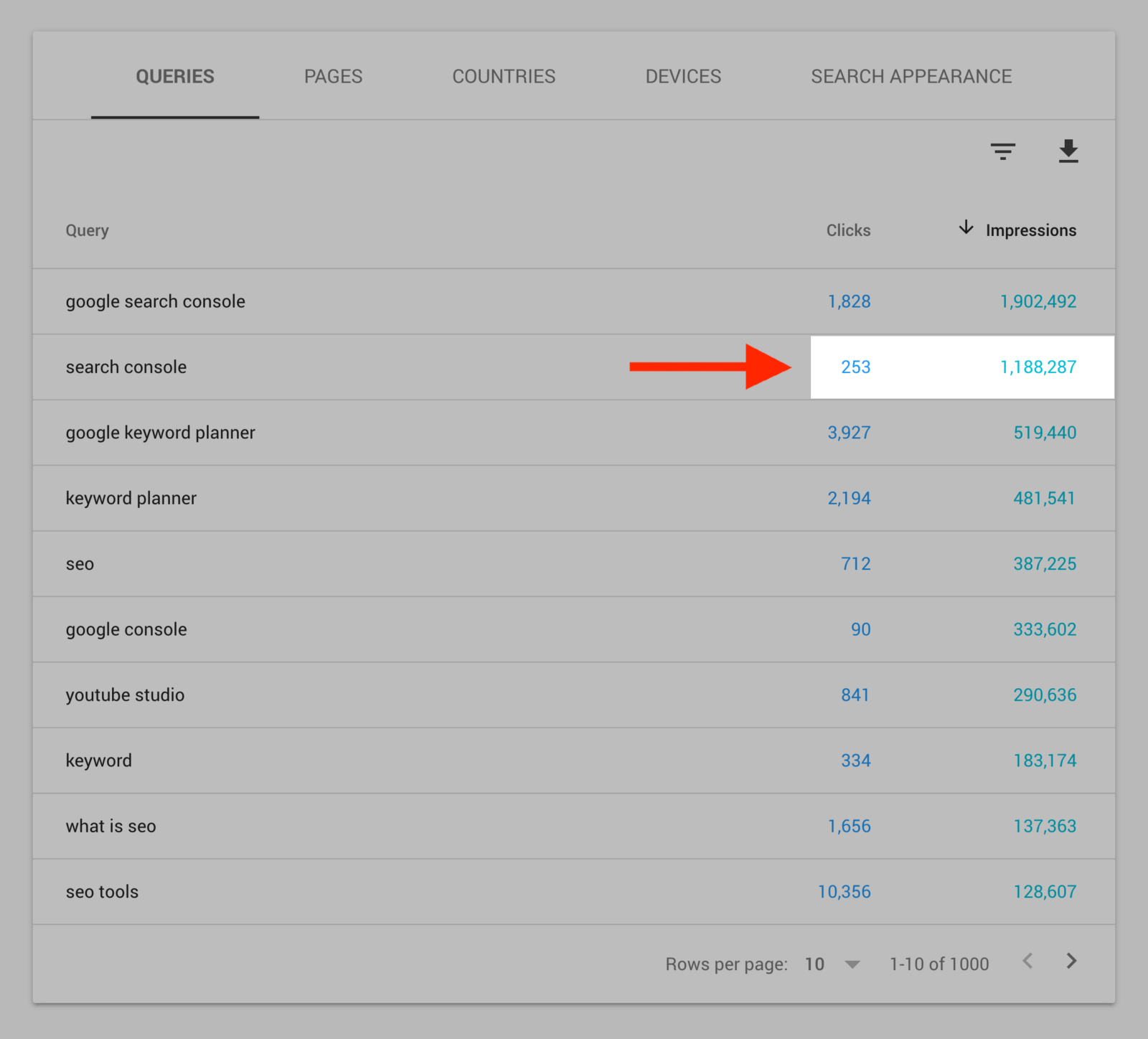
Task: Click the 519,440 impressions value
Action: coord(1045,433)
